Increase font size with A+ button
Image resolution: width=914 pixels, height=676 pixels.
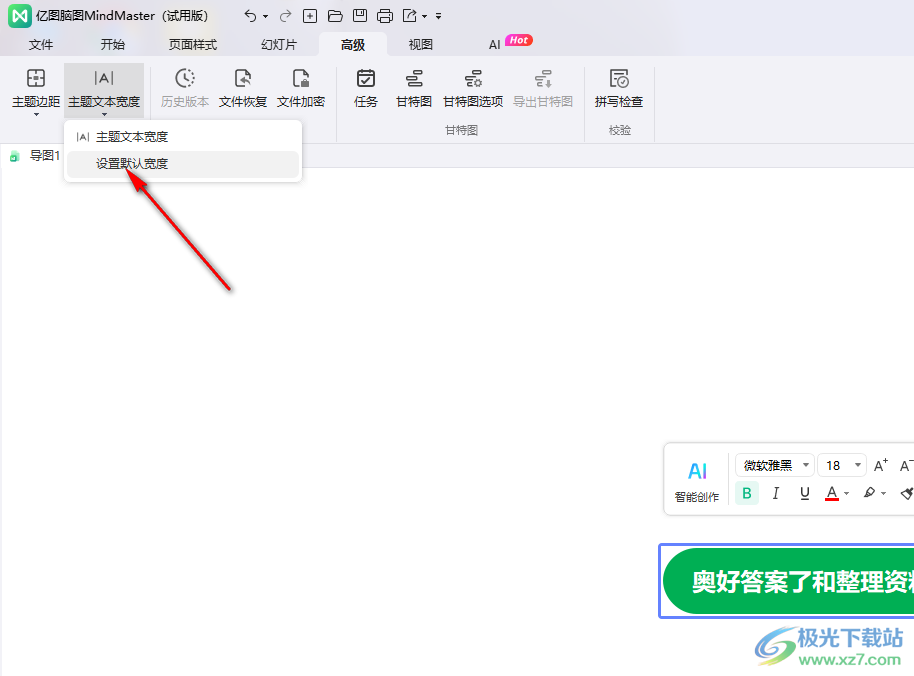pos(880,465)
